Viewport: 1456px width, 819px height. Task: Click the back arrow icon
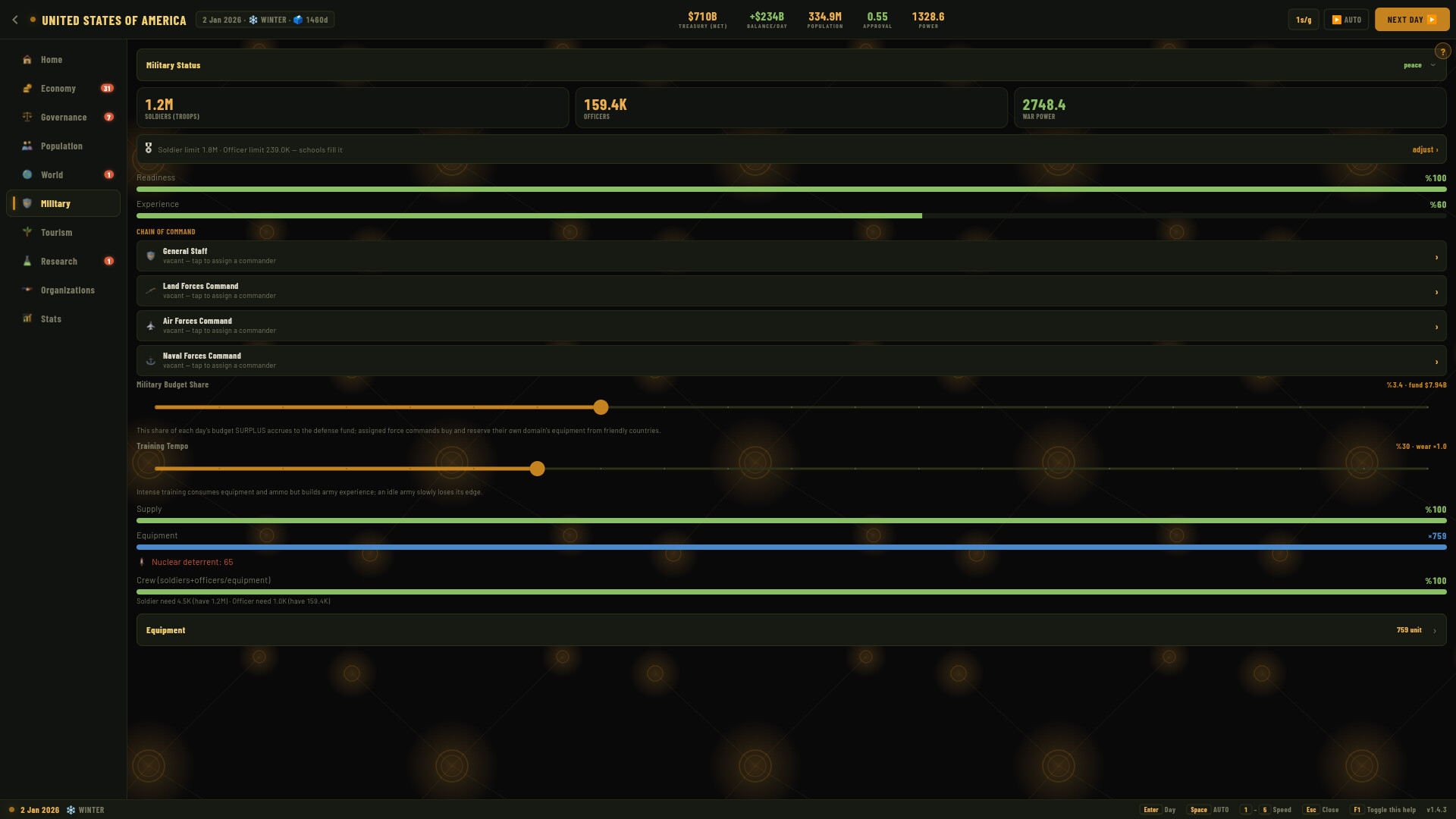pos(15,20)
